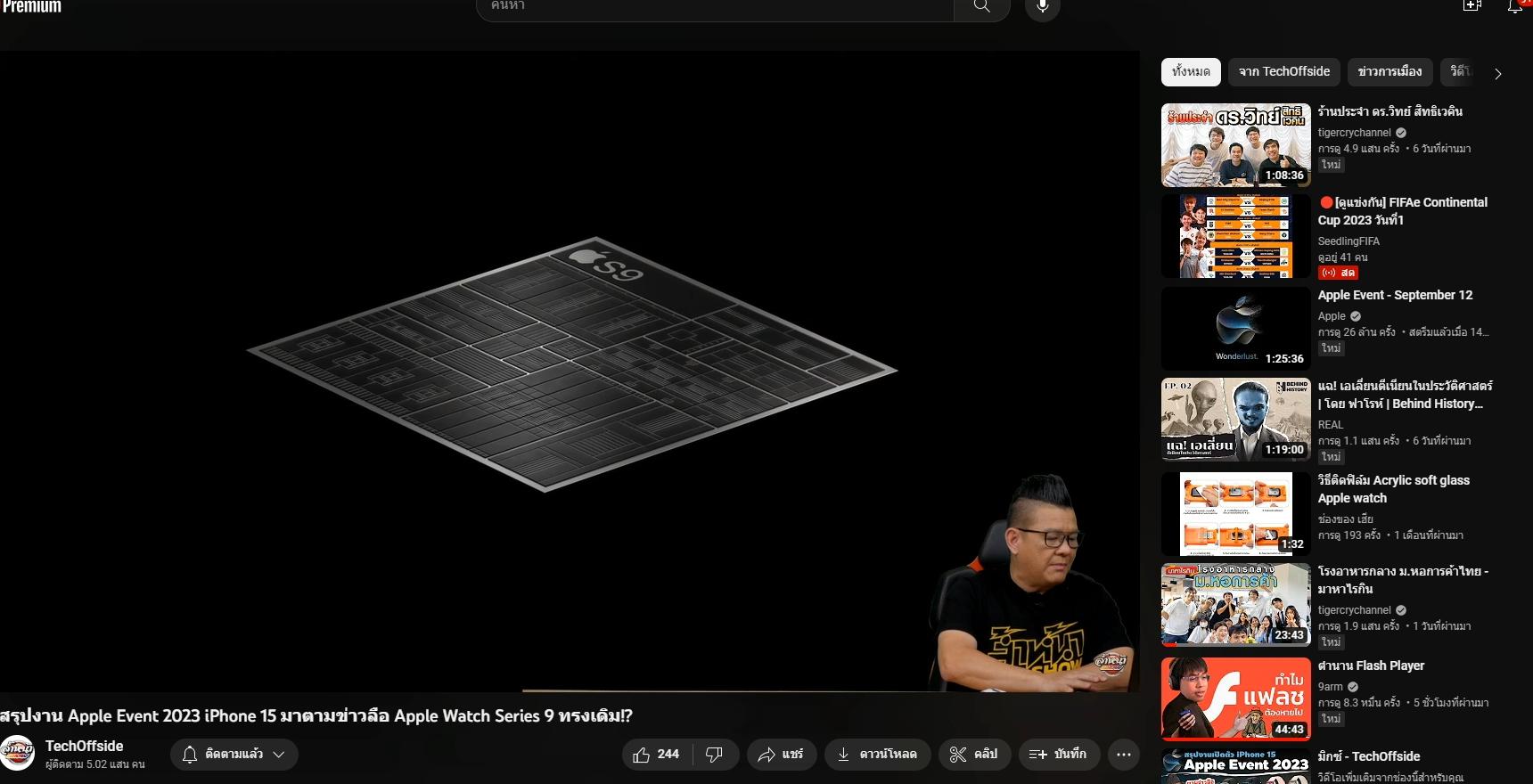Click the video title สรุปงาน Apple Event 2023
The image size is (1533, 784).
[316, 715]
